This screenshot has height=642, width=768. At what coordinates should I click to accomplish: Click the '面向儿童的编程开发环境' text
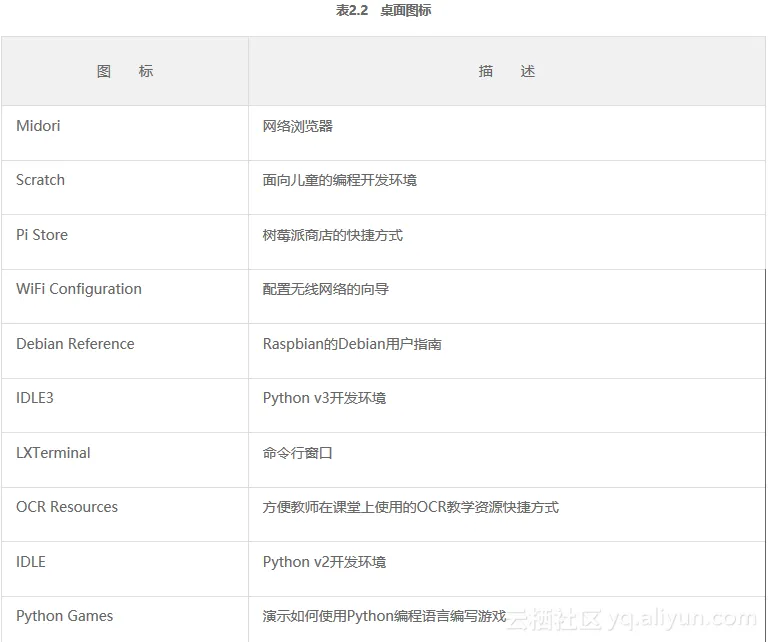[x=340, y=180]
